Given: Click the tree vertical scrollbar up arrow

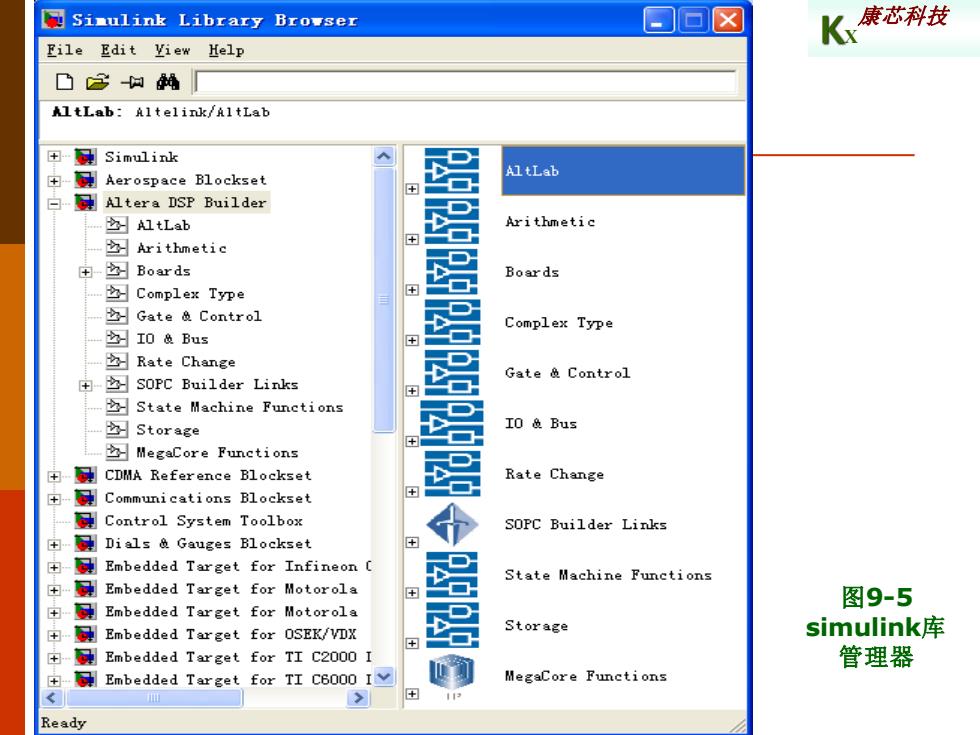Looking at the screenshot, I should pos(384,156).
